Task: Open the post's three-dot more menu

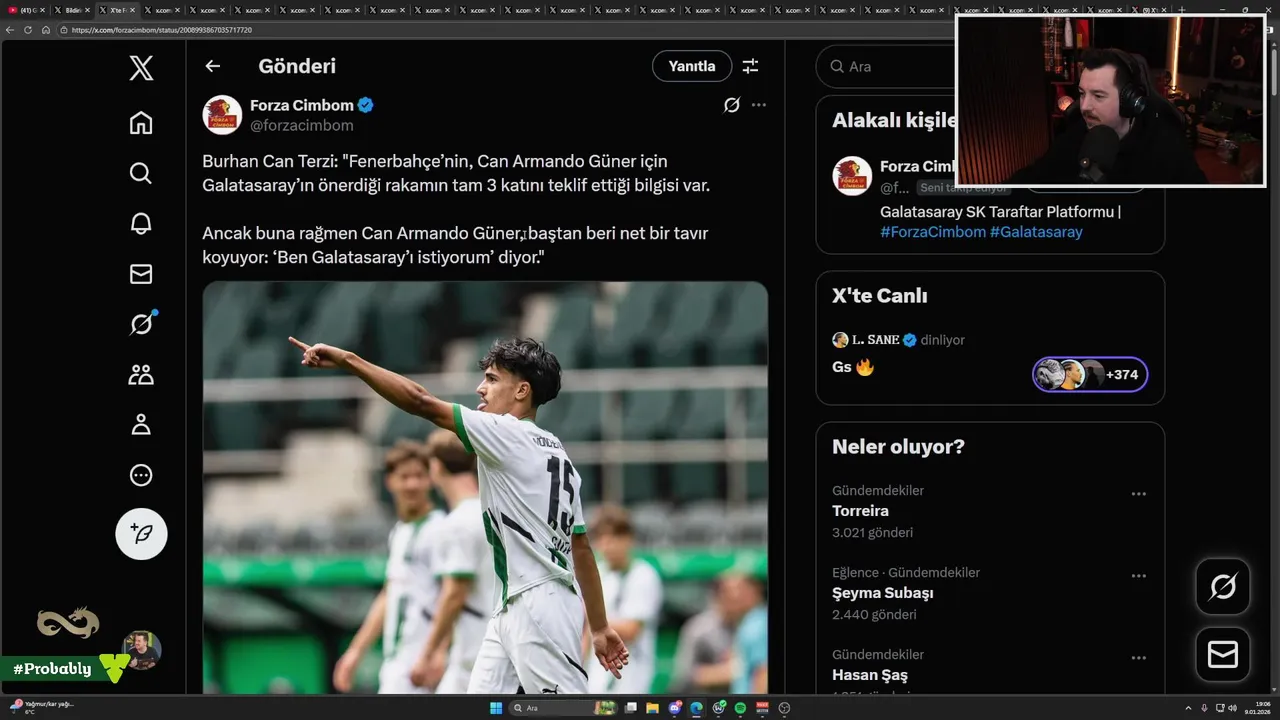Action: [759, 105]
